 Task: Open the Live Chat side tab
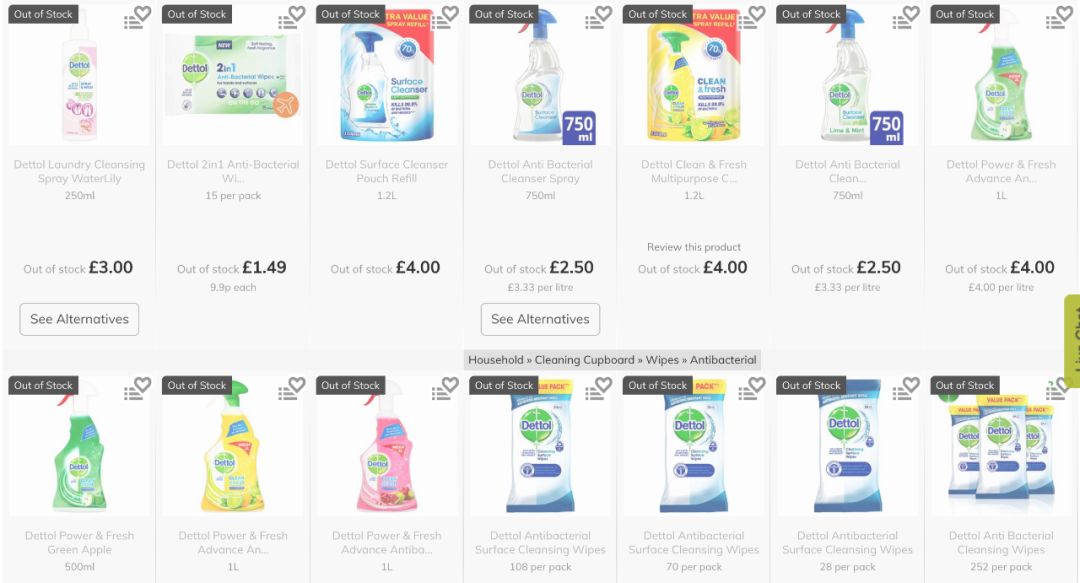pos(1072,341)
